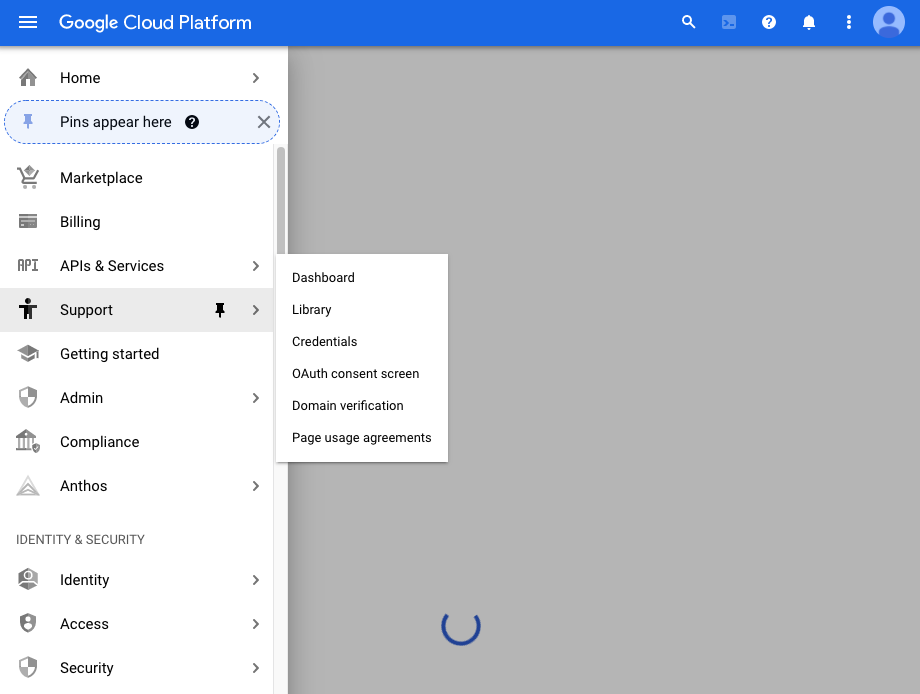920x694 pixels.
Task: Click the Security shield icon
Action: (x=28, y=667)
